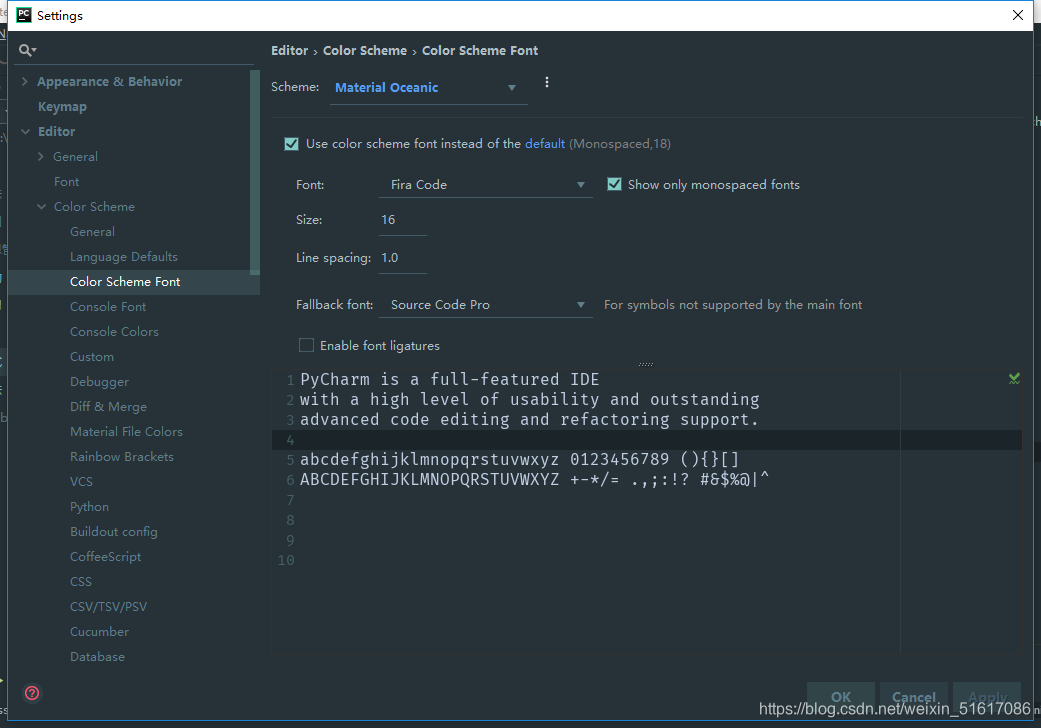Open the VCS color scheme page
Viewport: 1041px width, 728px height.
tap(81, 482)
